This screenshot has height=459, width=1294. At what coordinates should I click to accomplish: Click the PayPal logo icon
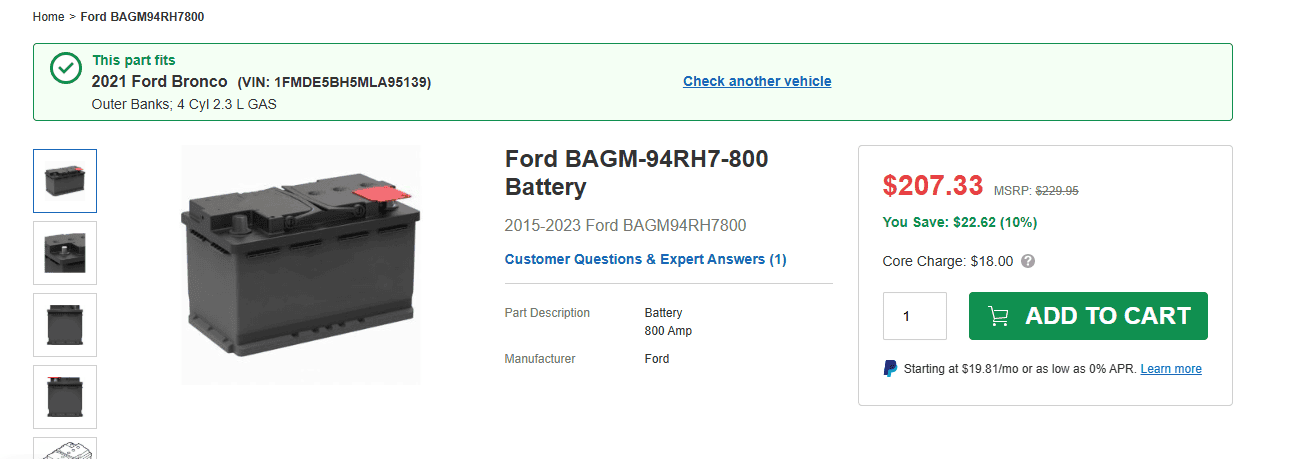point(890,369)
